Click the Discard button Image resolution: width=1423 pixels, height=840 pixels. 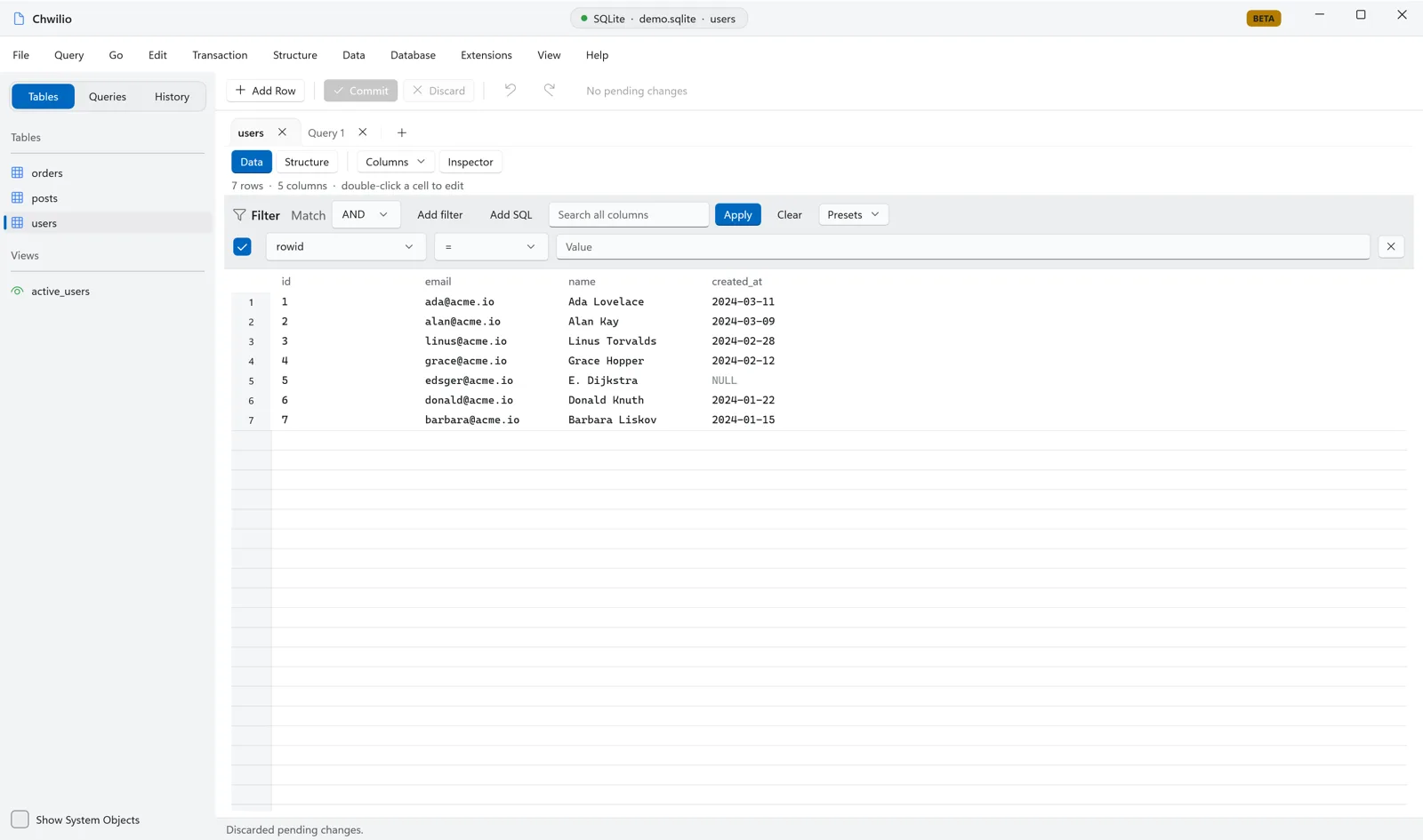click(438, 91)
